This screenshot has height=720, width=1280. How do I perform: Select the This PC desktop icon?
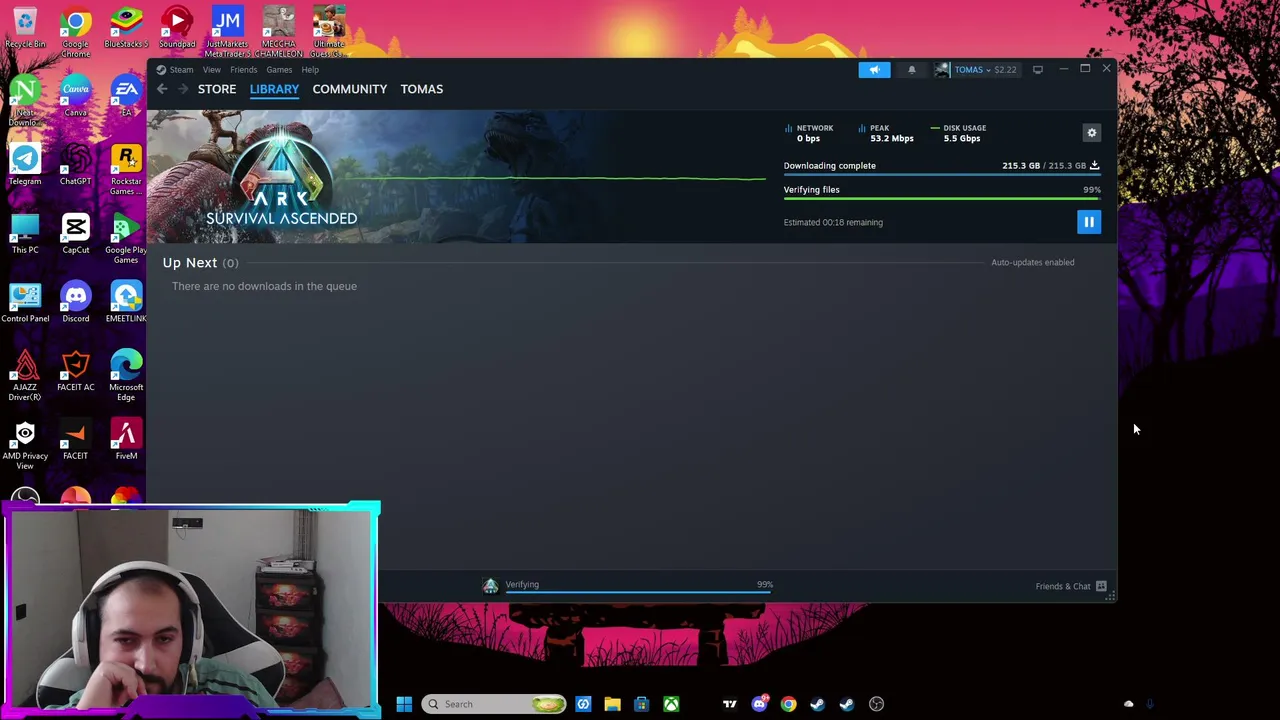25,235
